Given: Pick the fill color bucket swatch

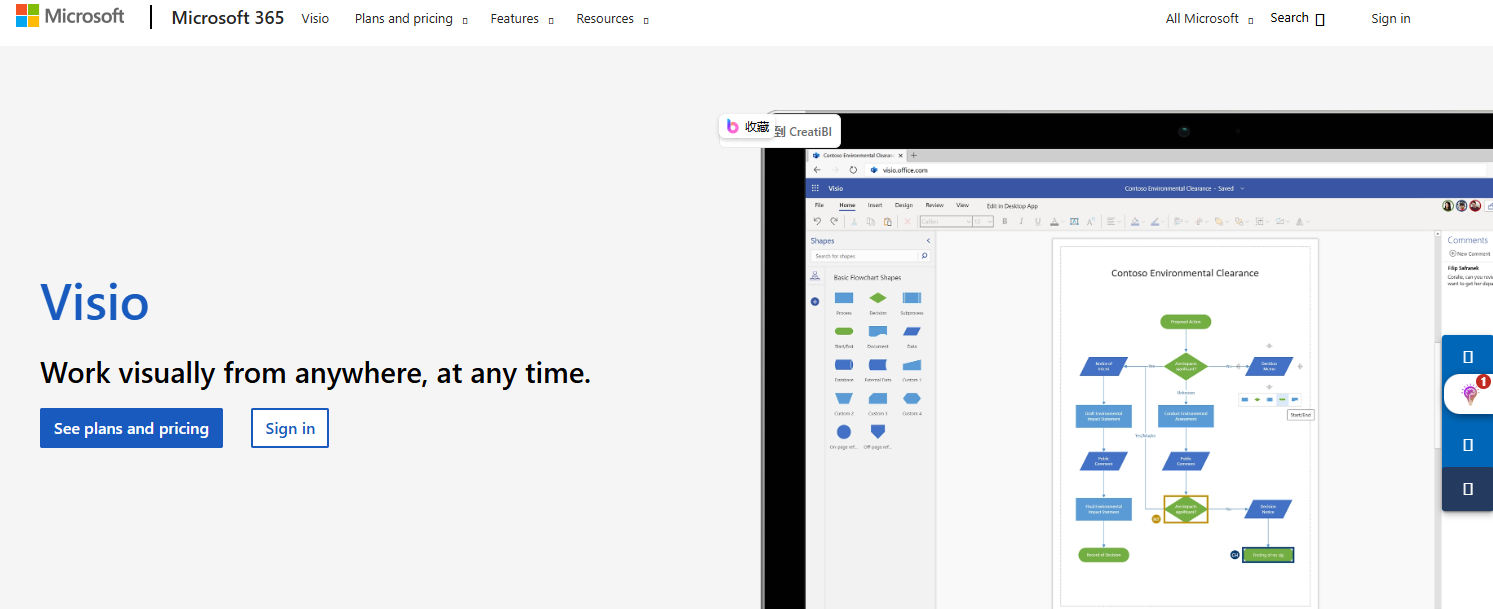Looking at the screenshot, I should click(1137, 222).
